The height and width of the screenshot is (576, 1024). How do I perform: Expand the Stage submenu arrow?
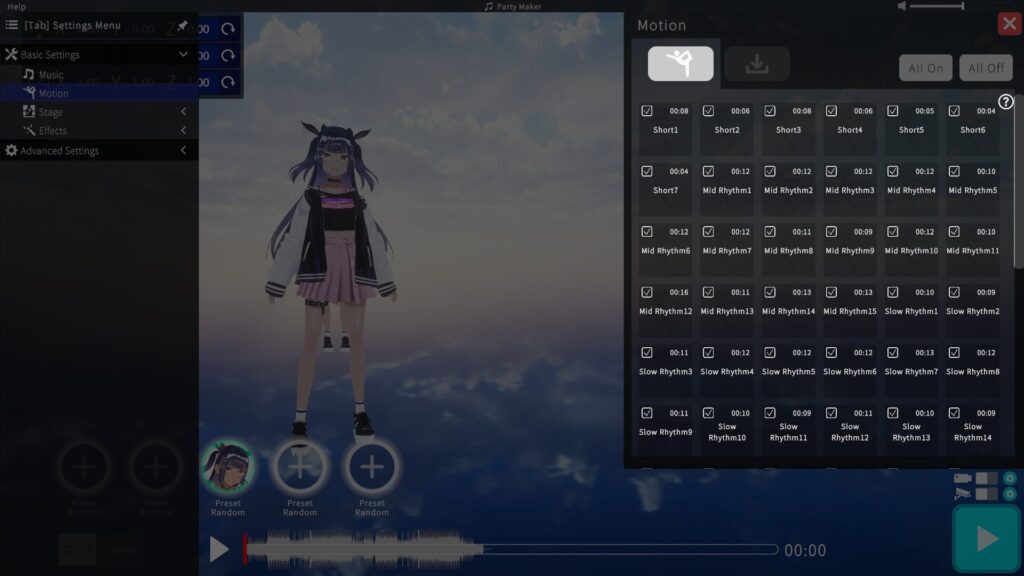click(184, 112)
